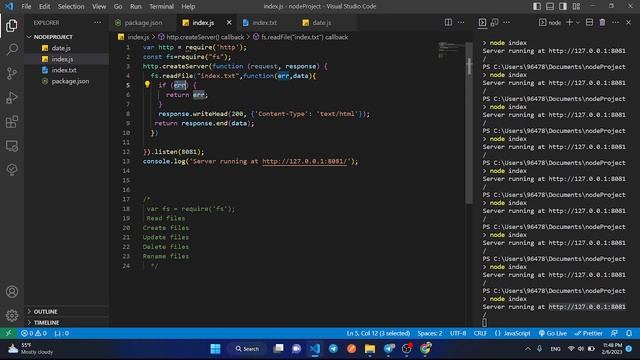Change the UTF-8 encoding setting

(458, 333)
